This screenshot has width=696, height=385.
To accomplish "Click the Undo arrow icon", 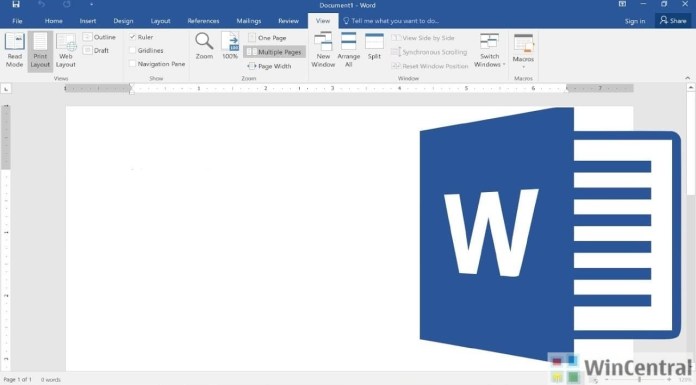I will coord(41,5).
